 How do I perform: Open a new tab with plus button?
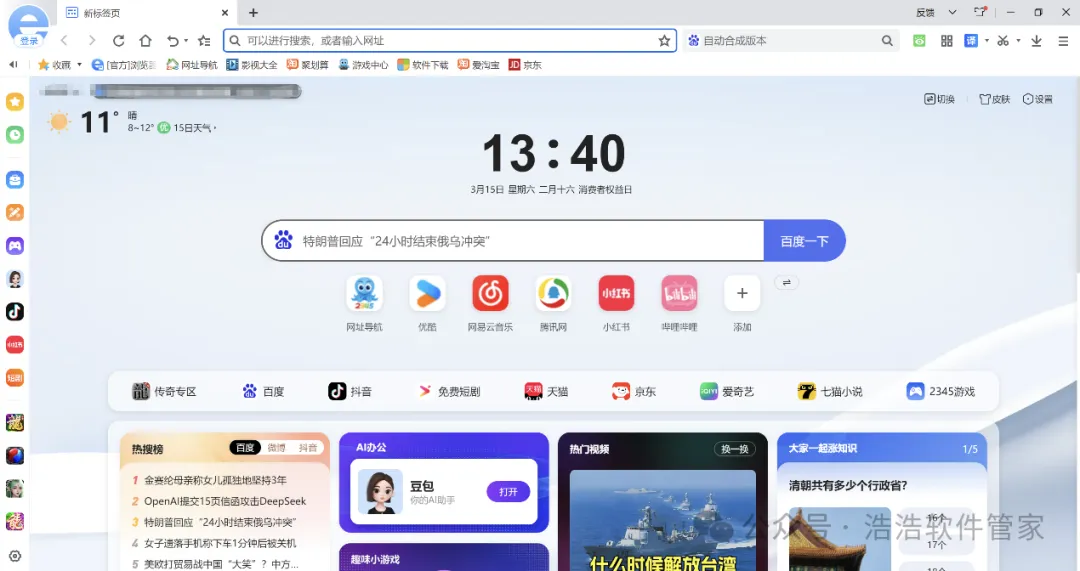click(x=253, y=12)
